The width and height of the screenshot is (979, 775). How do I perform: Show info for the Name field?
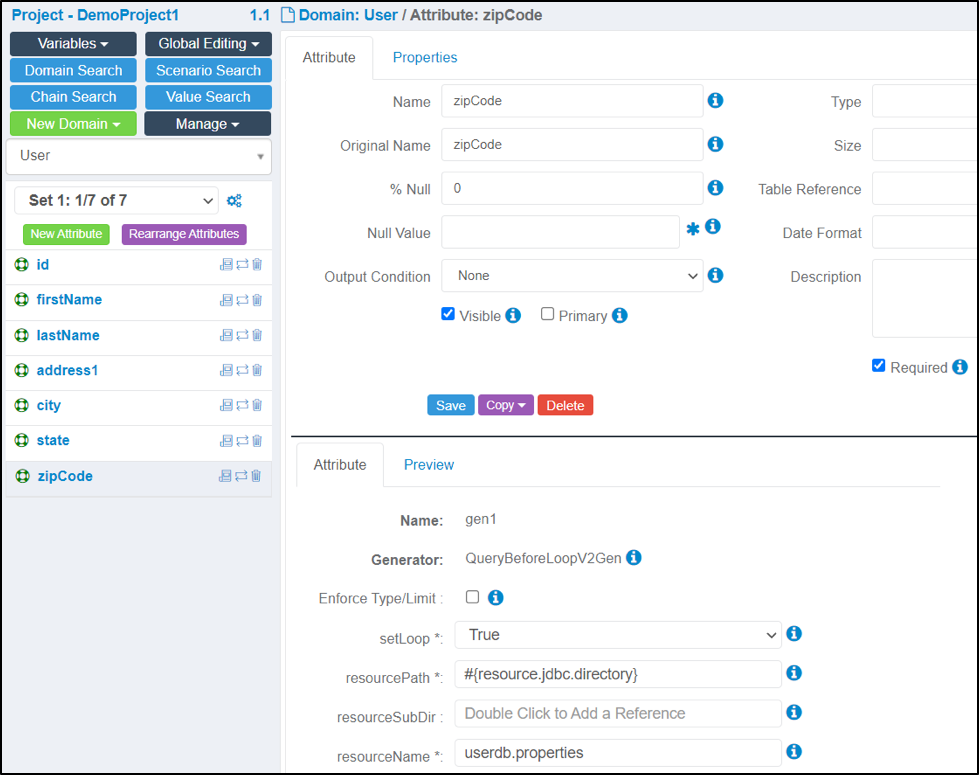[x=716, y=101]
